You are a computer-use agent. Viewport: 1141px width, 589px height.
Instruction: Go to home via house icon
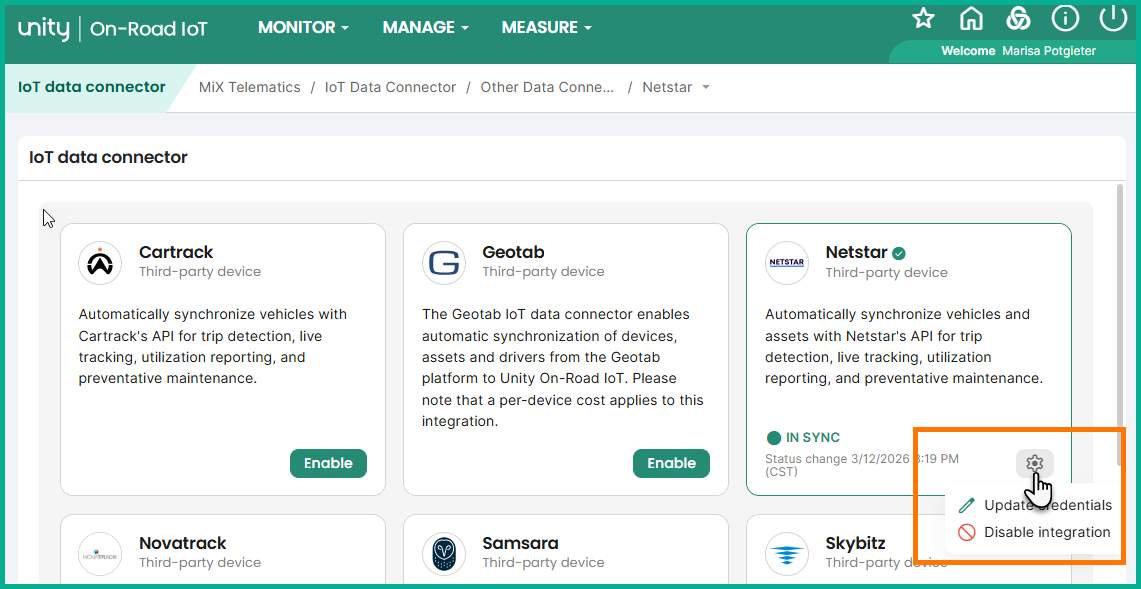(x=971, y=18)
